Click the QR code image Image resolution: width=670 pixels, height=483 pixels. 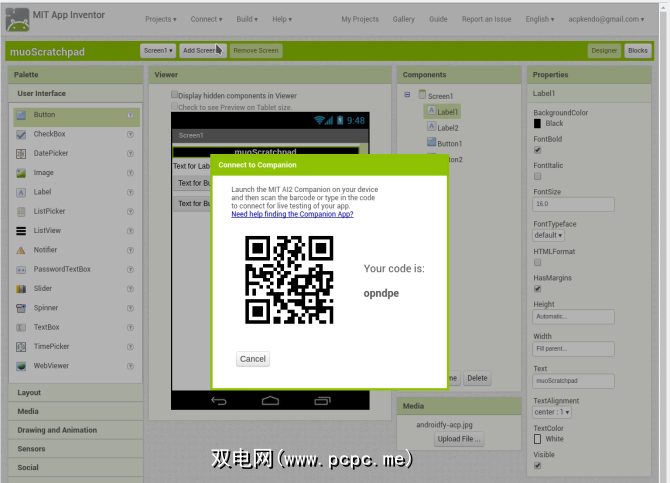tap(289, 280)
